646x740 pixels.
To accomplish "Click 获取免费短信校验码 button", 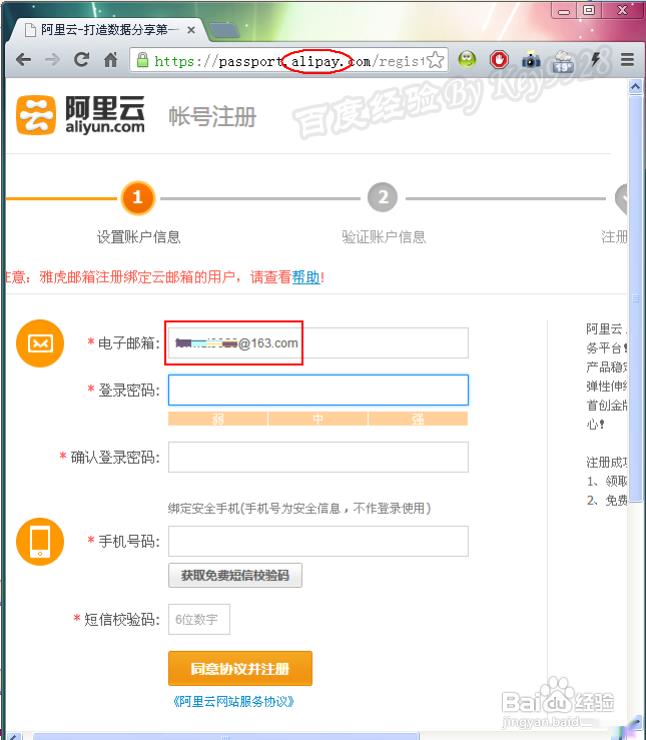I will [235, 575].
